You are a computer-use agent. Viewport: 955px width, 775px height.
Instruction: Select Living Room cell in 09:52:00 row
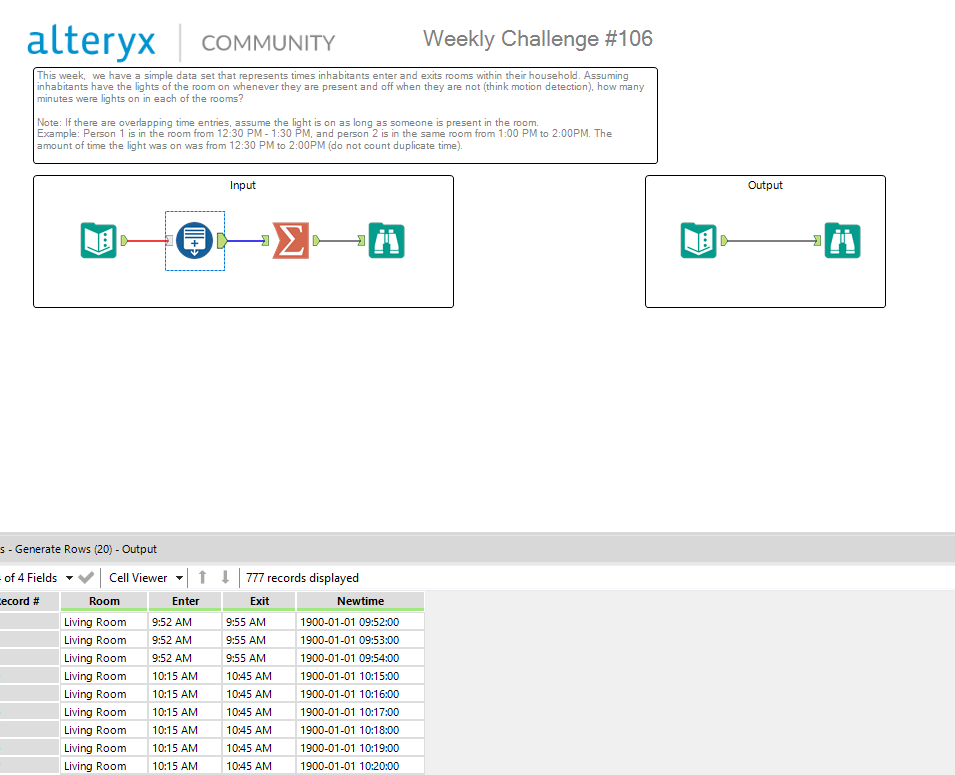pos(104,622)
